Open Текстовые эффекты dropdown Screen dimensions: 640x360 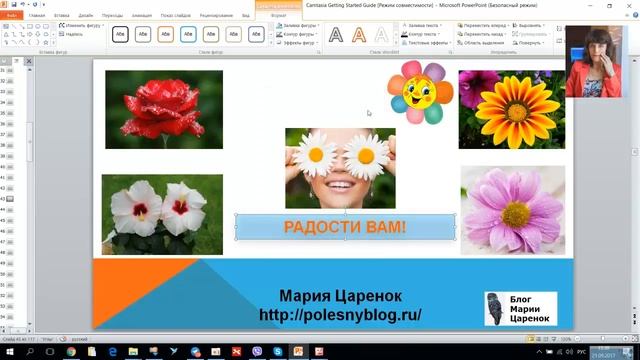click(427, 42)
